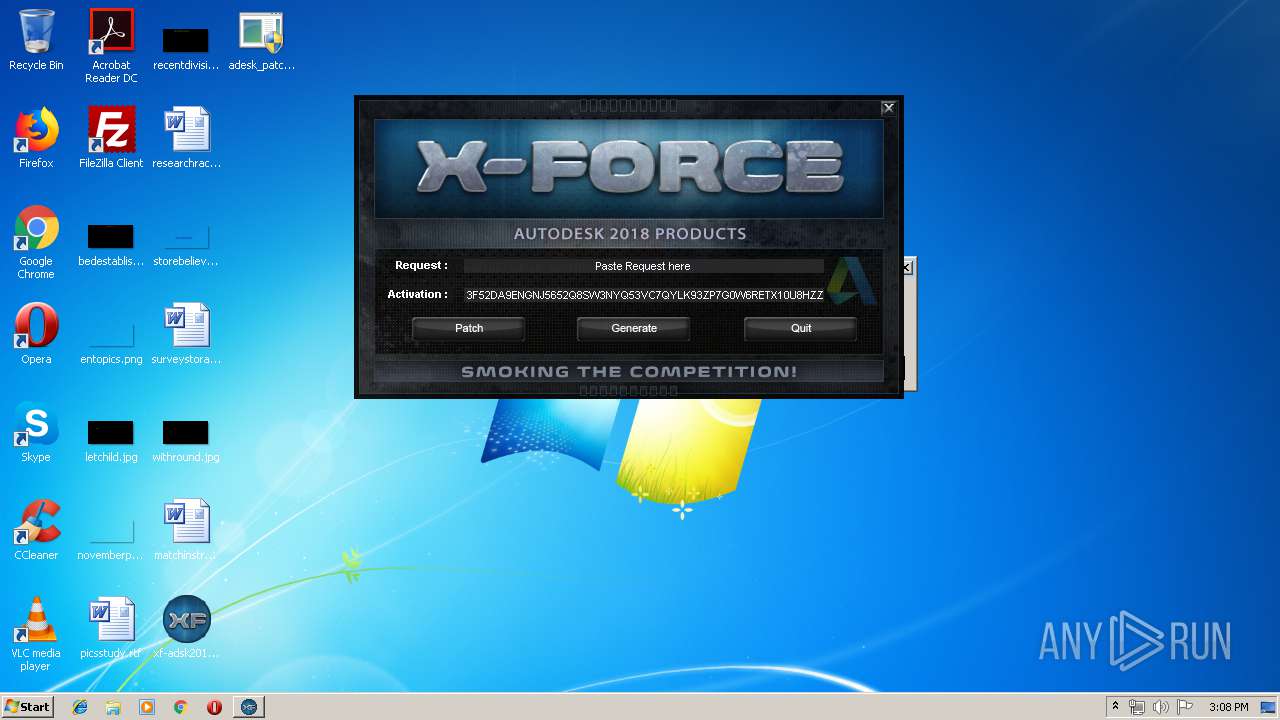The height and width of the screenshot is (720, 1280).
Task: Select the storebeliev... desktop file
Action: point(186,246)
